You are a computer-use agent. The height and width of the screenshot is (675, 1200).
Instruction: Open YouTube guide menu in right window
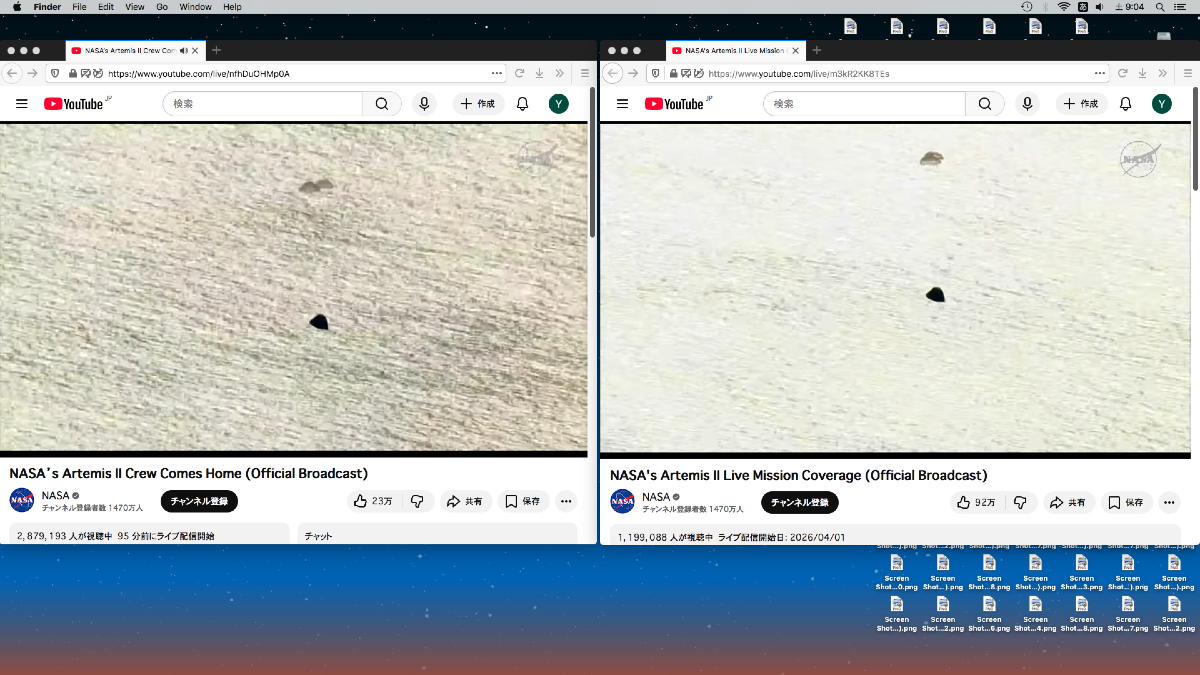[622, 104]
